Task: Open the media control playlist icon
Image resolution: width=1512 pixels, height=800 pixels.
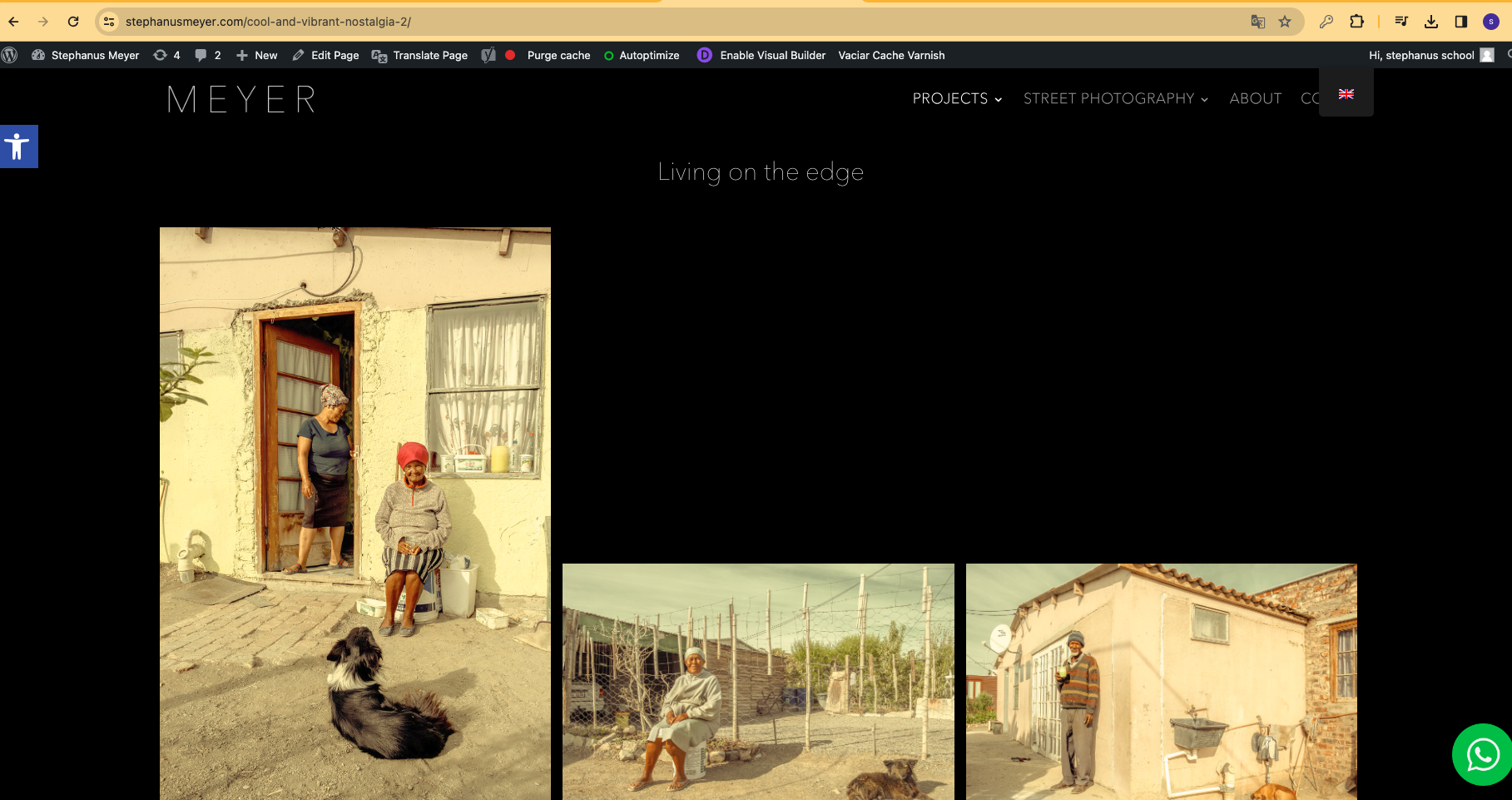Action: pyautogui.click(x=1401, y=22)
